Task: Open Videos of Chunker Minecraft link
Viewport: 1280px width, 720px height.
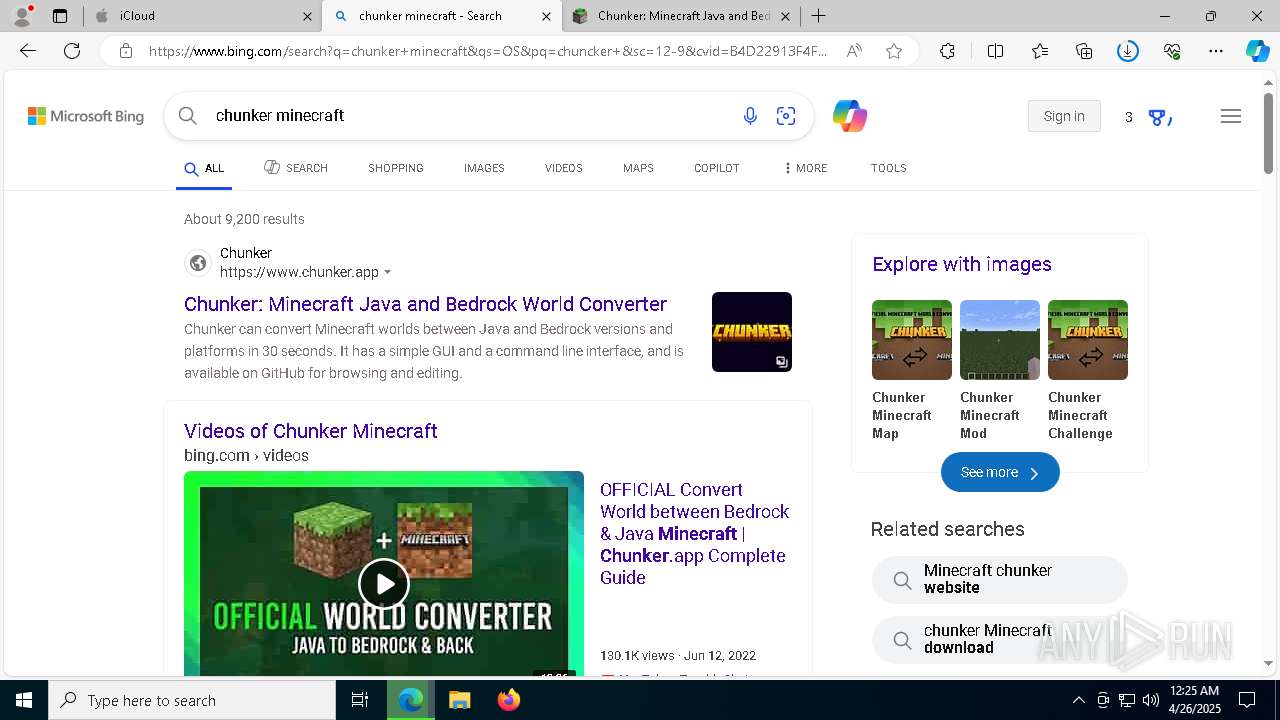Action: 311,431
